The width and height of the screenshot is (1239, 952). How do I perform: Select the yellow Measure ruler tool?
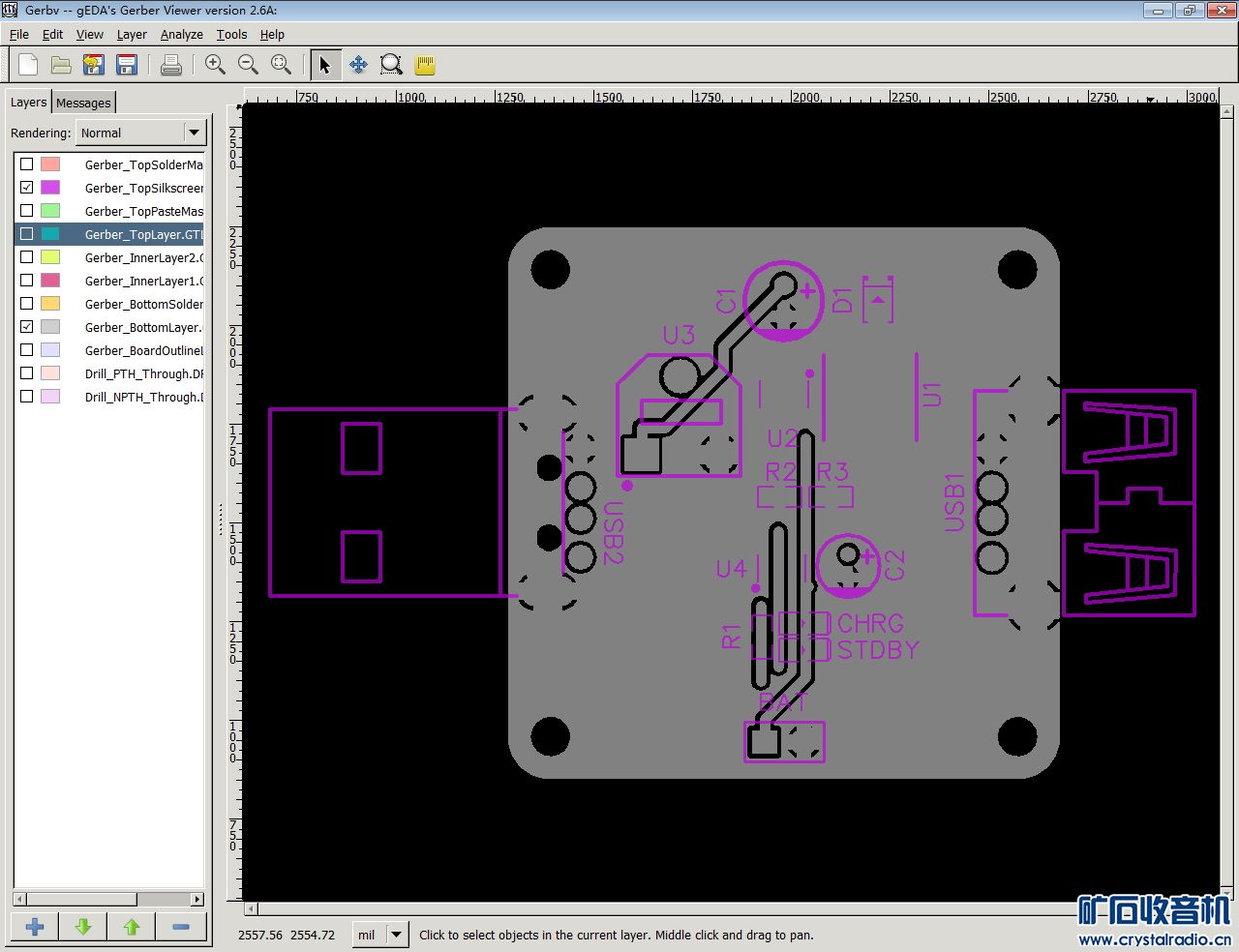(x=424, y=65)
